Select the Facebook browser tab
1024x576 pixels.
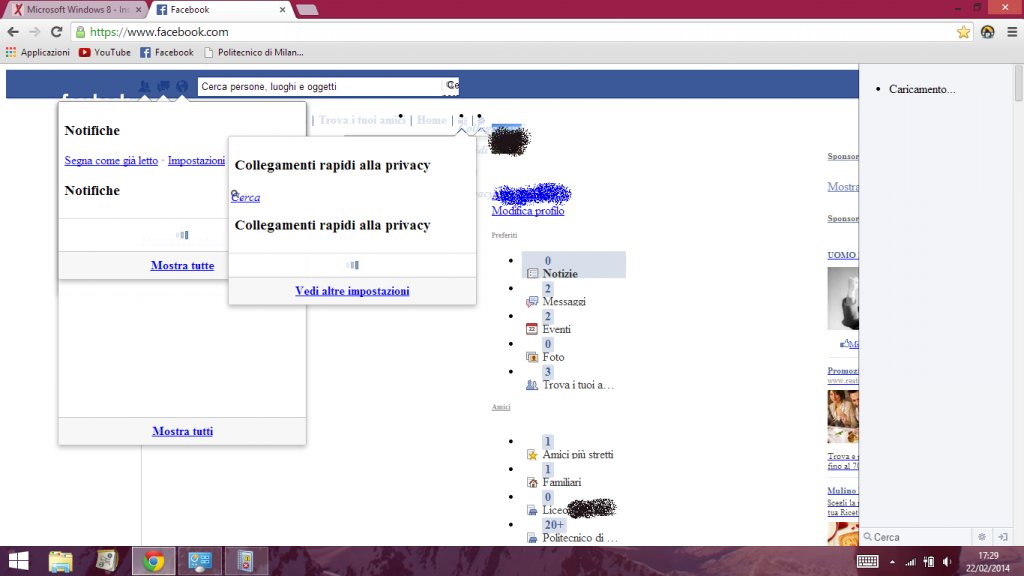point(219,10)
